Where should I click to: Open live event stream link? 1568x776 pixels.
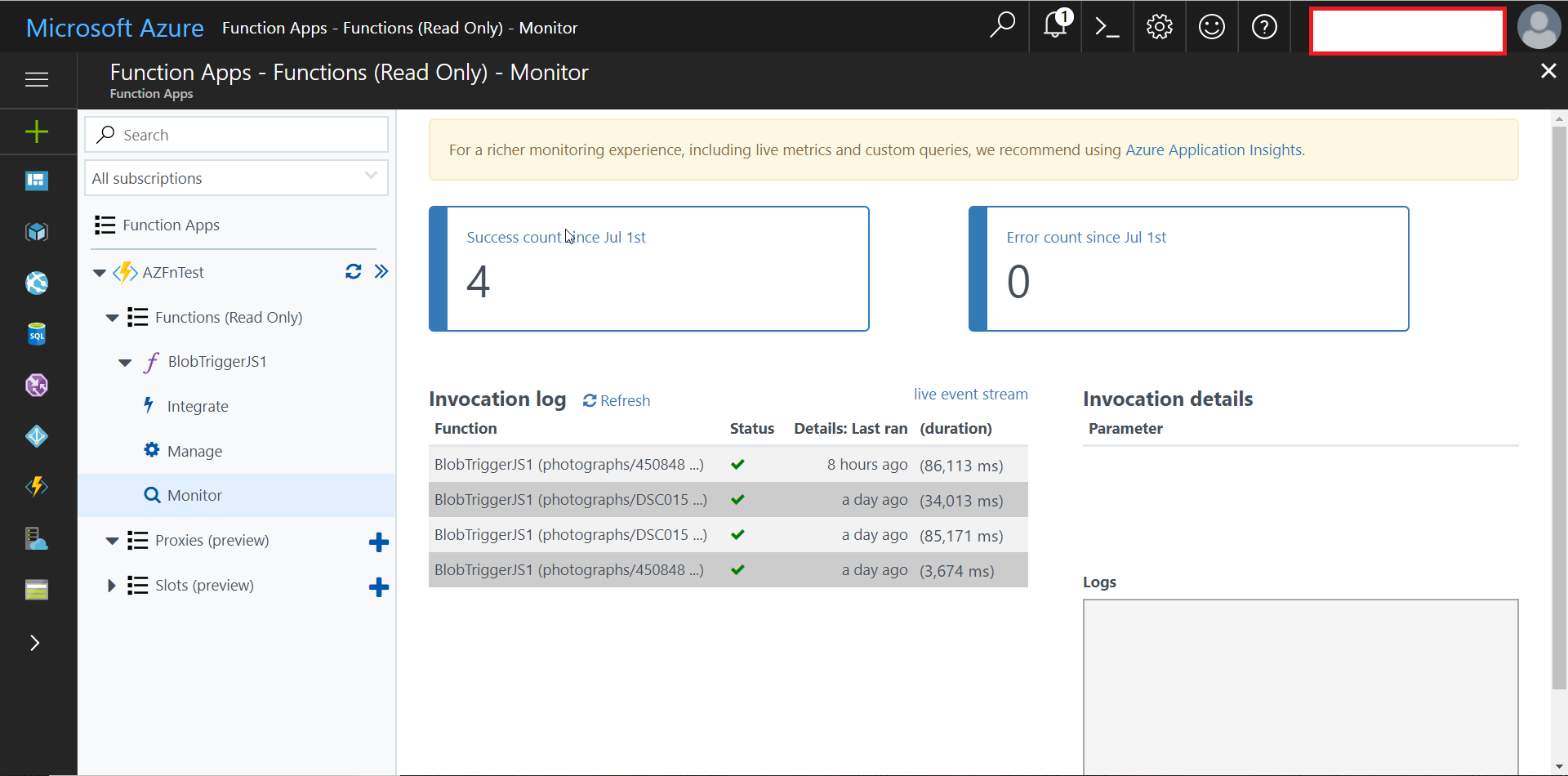970,394
